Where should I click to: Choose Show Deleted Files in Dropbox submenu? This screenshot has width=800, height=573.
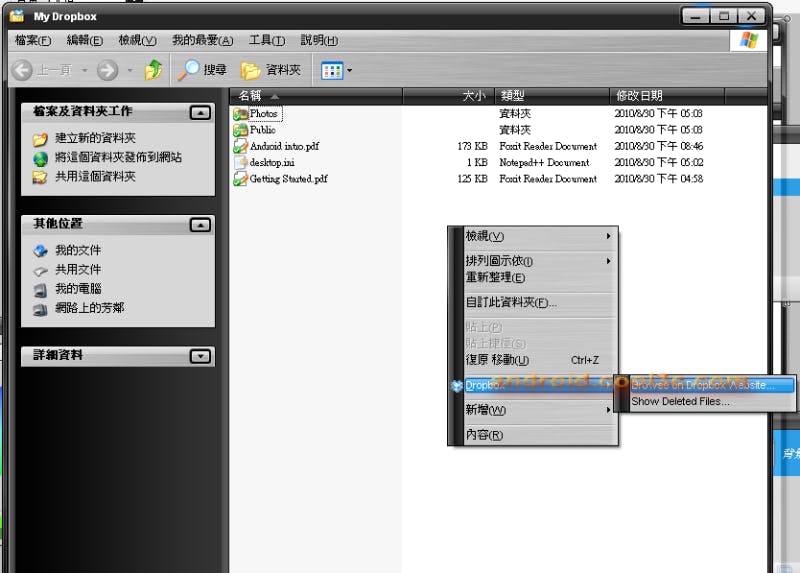click(x=680, y=402)
